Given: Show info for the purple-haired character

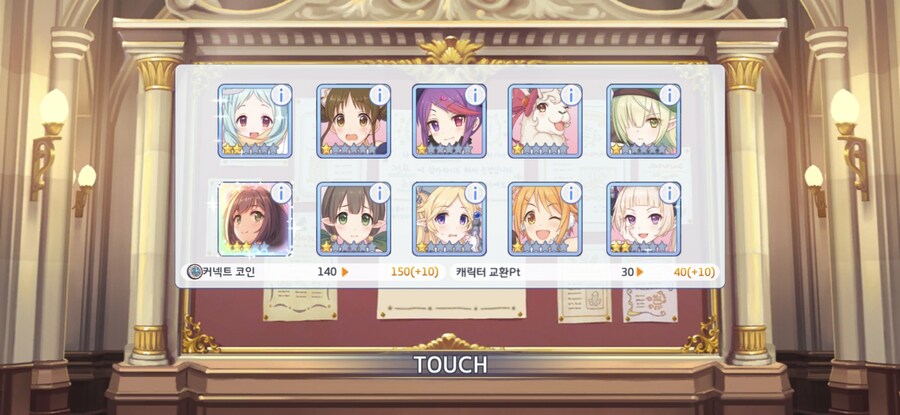Looking at the screenshot, I should coord(475,95).
